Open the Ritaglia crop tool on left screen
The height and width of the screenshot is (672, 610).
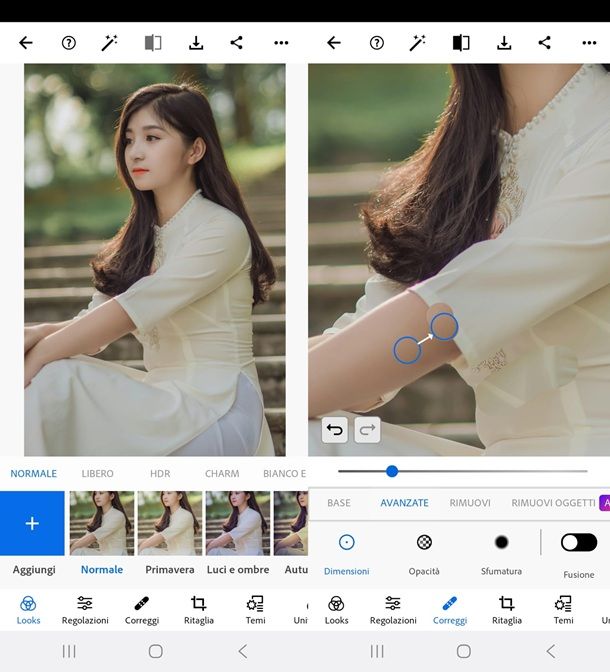click(199, 610)
